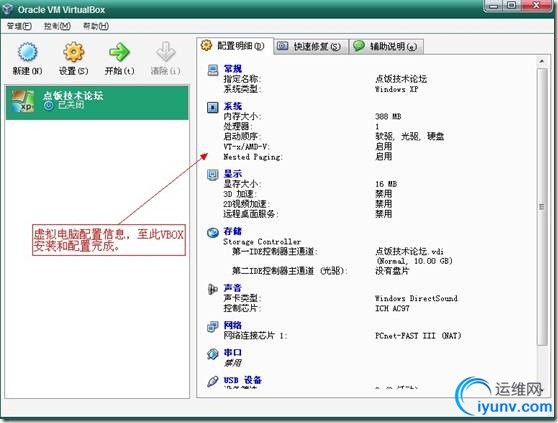Maximize the VirtualBox window

pos(511,5)
